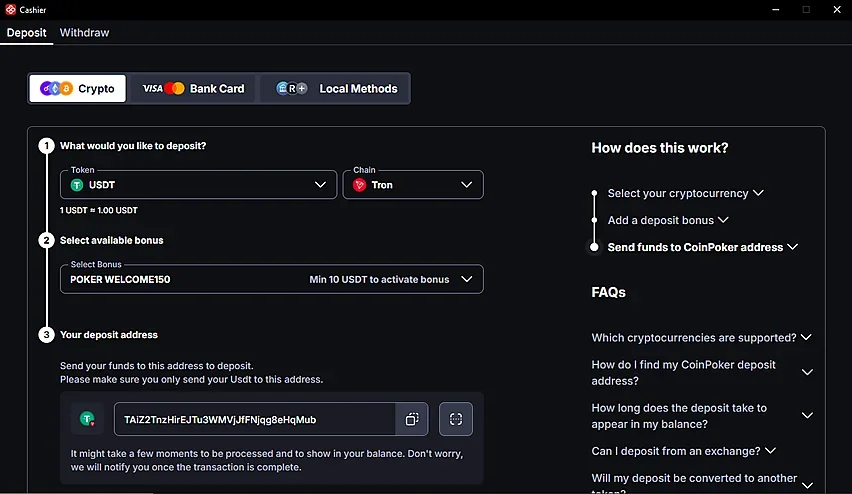Select the Local Methods payment option

(336, 88)
